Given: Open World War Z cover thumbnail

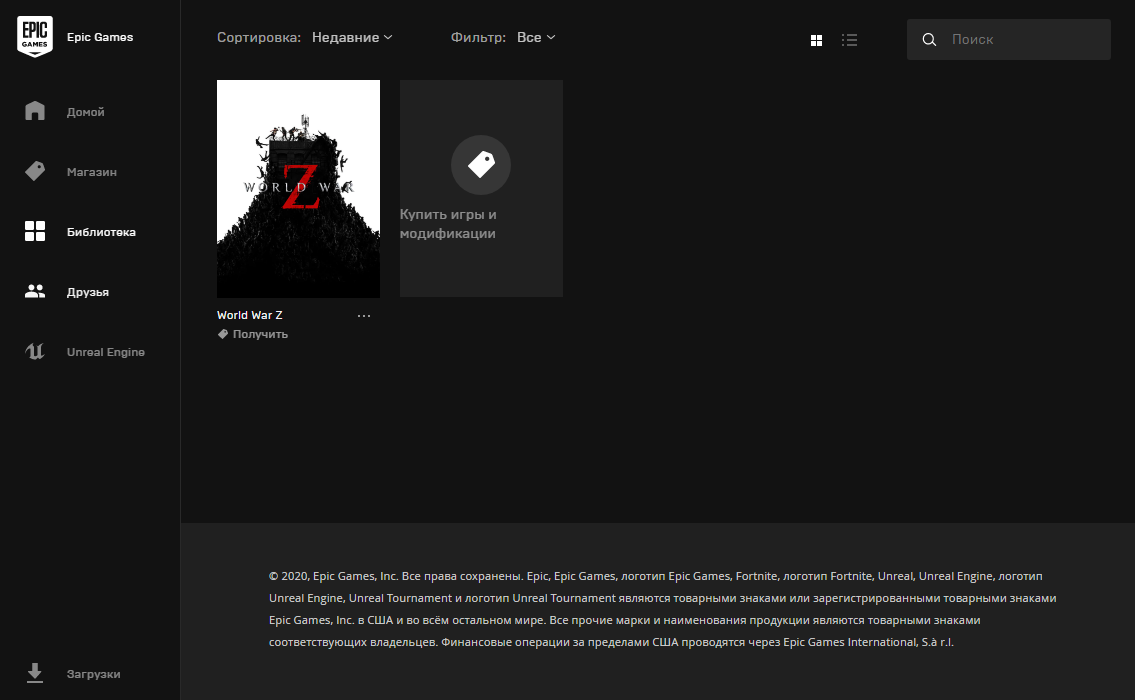Looking at the screenshot, I should (x=298, y=188).
